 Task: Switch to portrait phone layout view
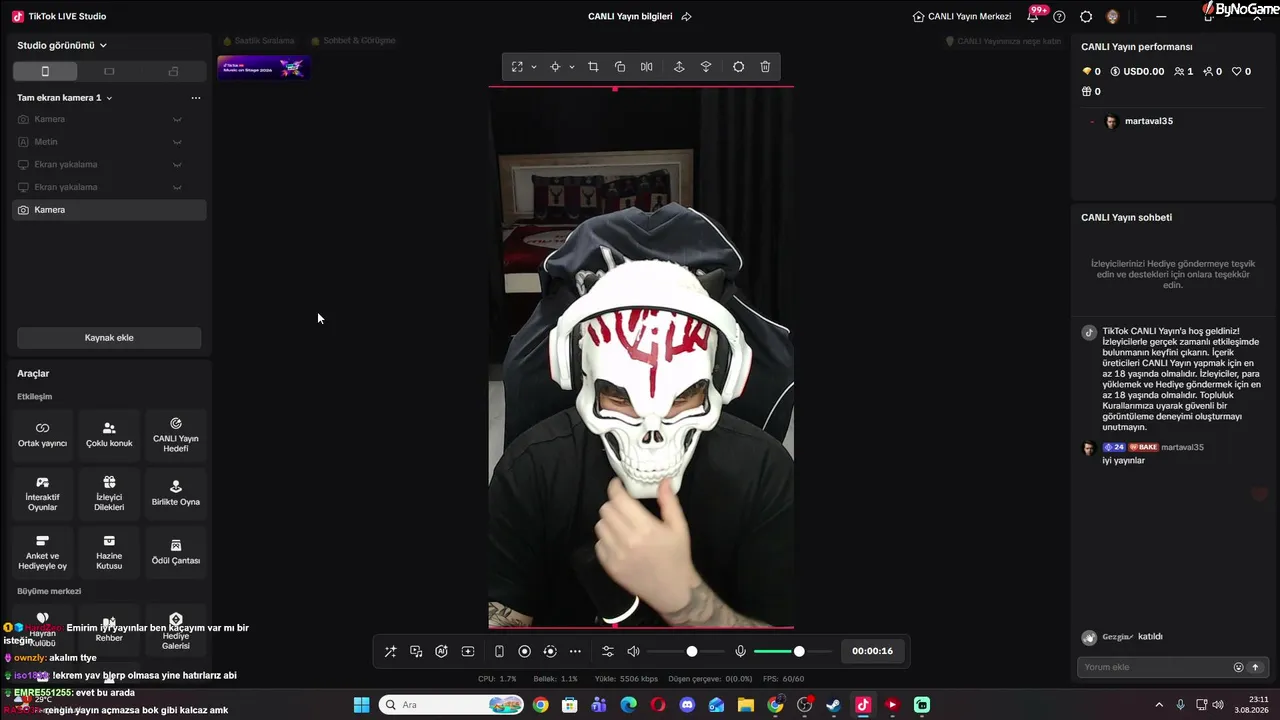coord(45,71)
